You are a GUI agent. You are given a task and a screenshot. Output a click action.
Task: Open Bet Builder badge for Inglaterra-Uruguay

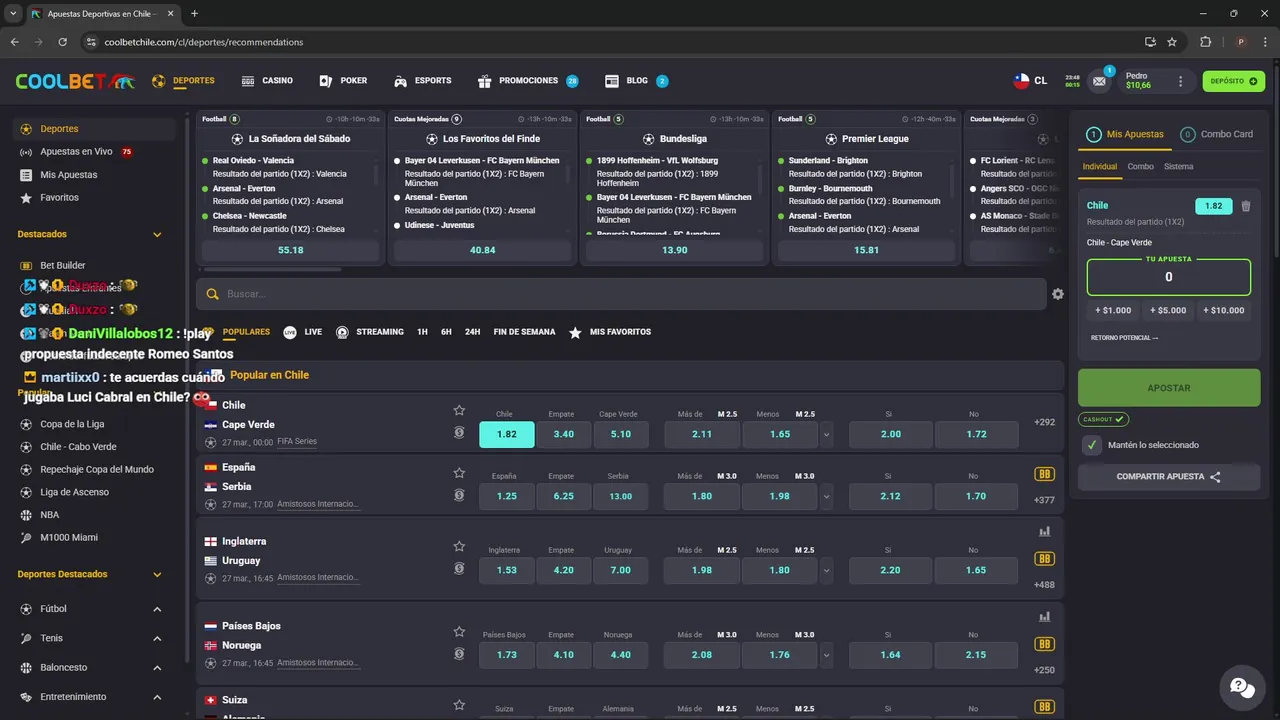coord(1044,559)
